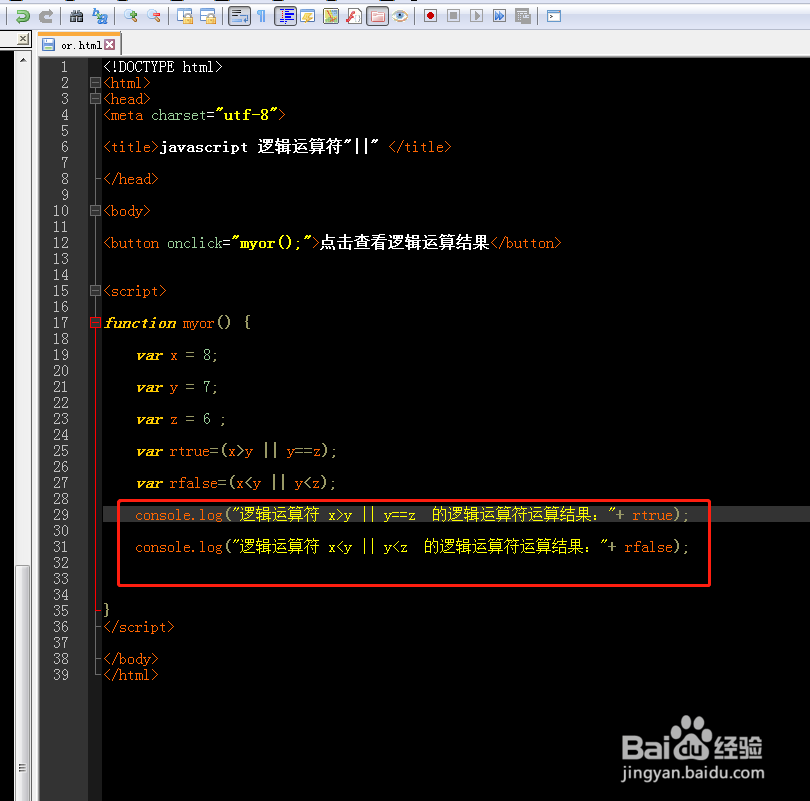Viewport: 810px width, 801px height.
Task: Click the scroll up arrow of left panel
Action: pos(23,60)
